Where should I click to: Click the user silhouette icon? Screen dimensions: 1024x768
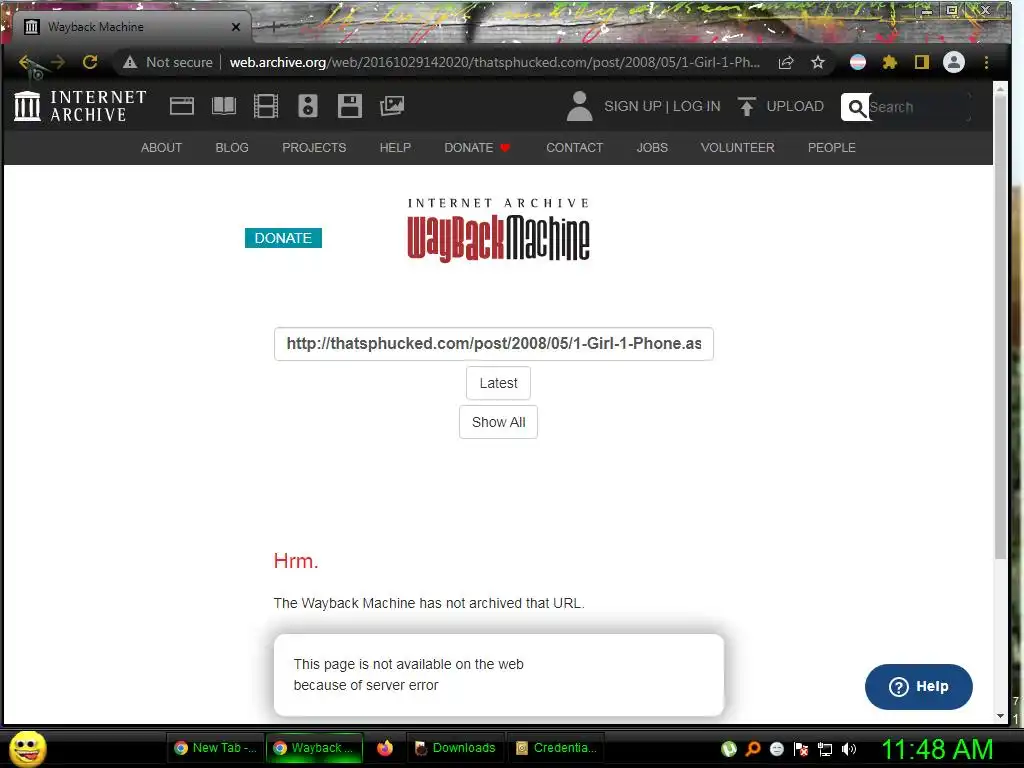[x=579, y=106]
